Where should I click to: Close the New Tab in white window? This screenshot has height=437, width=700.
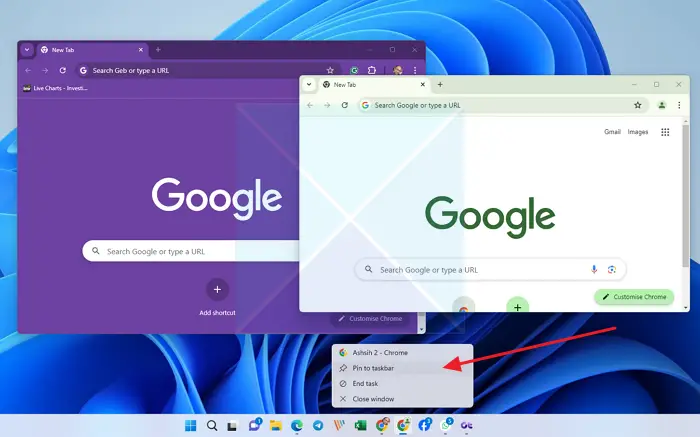coord(423,84)
